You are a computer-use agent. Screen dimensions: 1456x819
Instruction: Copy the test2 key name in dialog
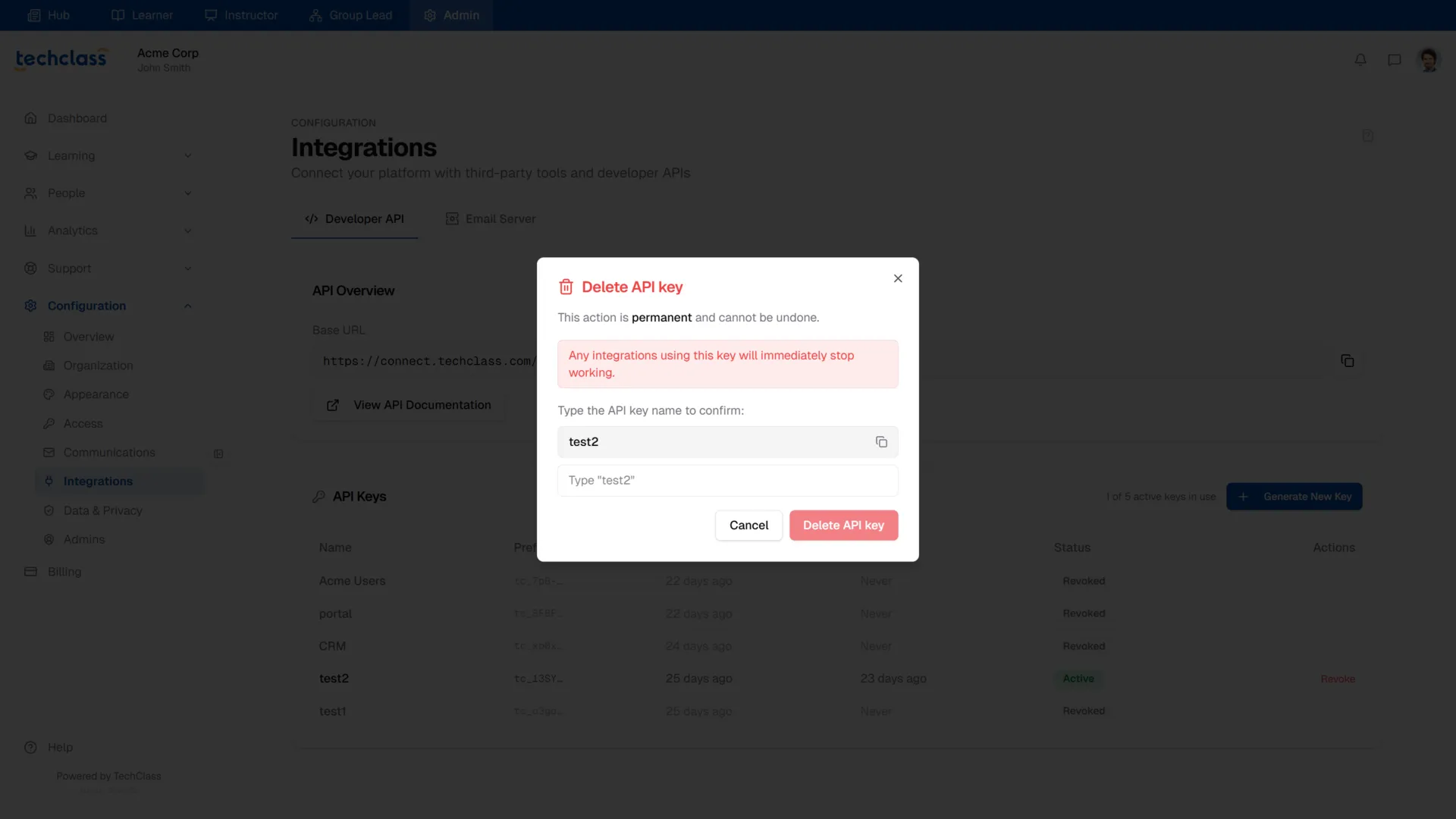click(x=881, y=442)
